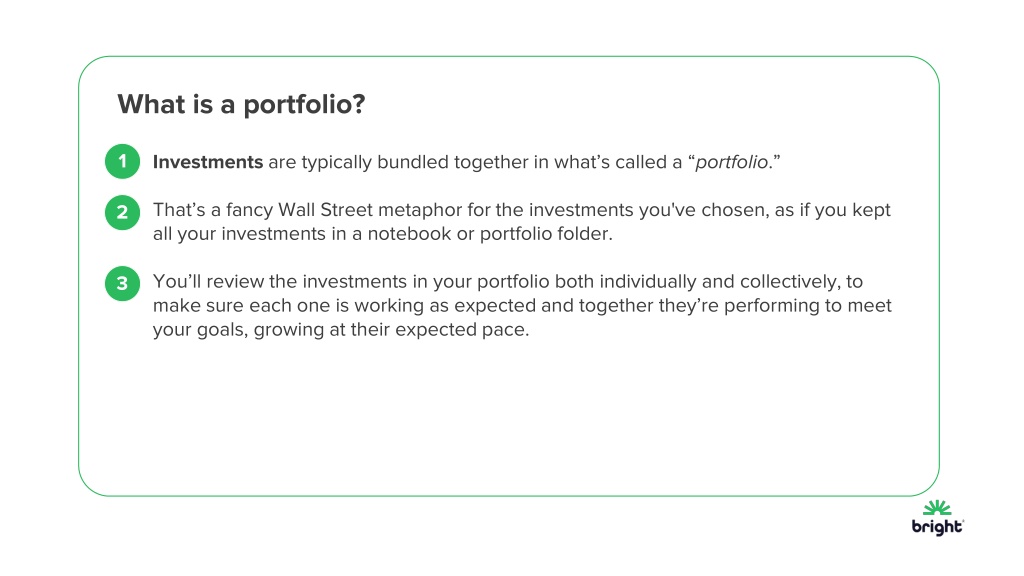This screenshot has height=576, width=1024.
Task: Click the phrase "individually and collectively"
Action: (x=720, y=281)
